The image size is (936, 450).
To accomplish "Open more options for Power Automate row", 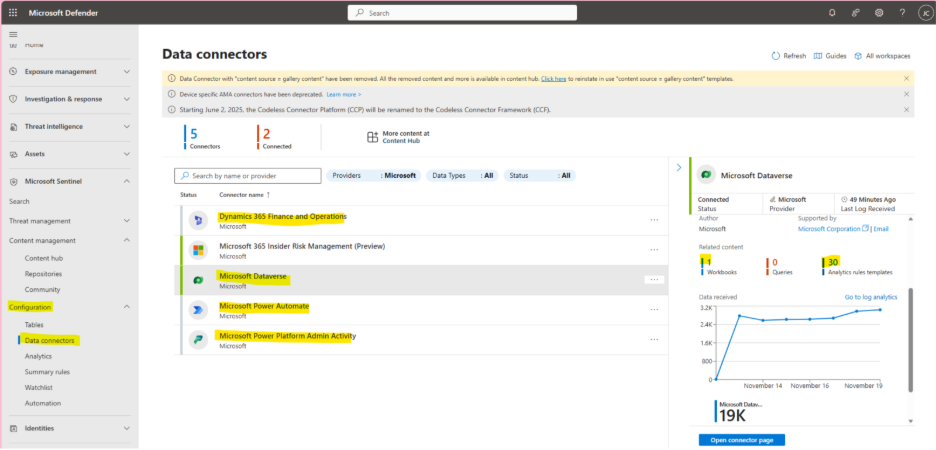I will point(654,309).
